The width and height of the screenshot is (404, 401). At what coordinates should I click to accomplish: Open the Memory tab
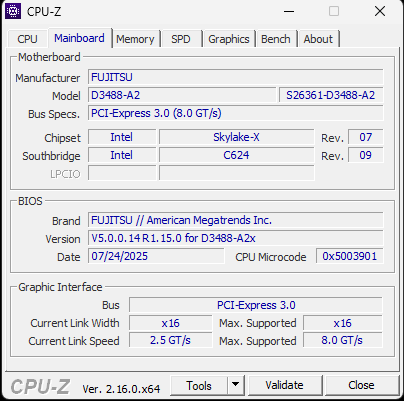[x=135, y=39]
